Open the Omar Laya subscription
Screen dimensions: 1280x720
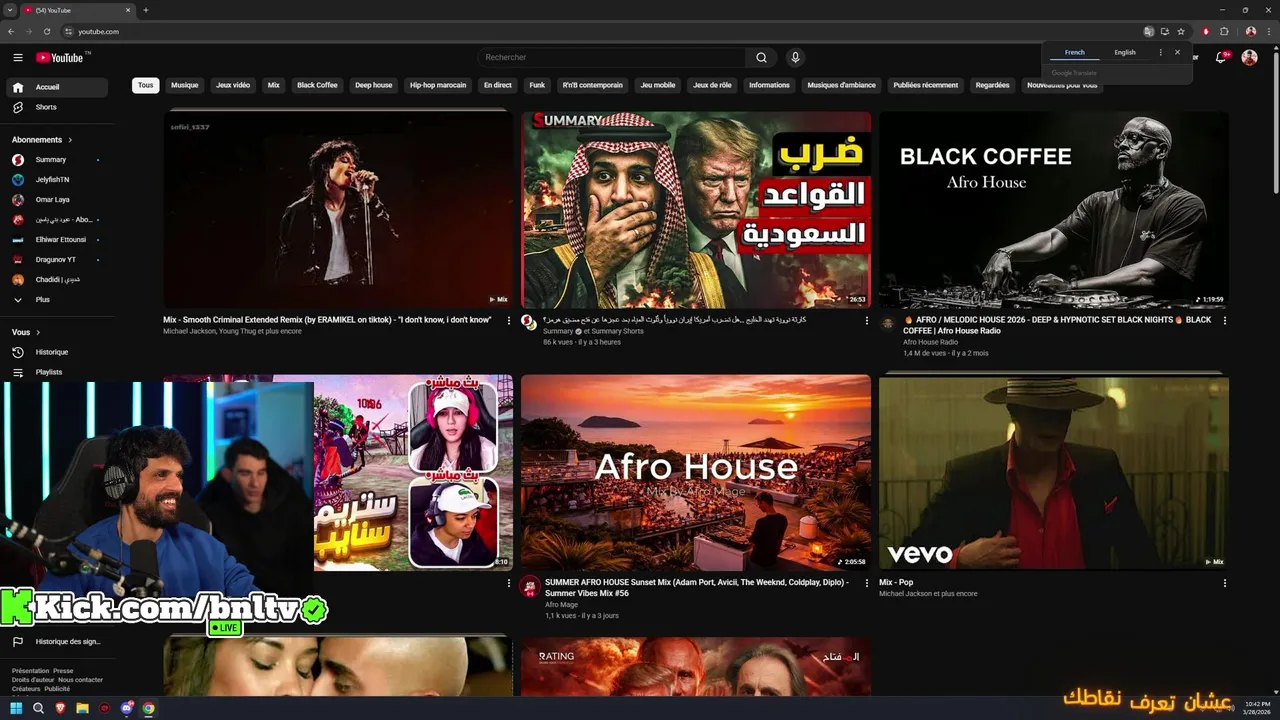tap(57, 200)
